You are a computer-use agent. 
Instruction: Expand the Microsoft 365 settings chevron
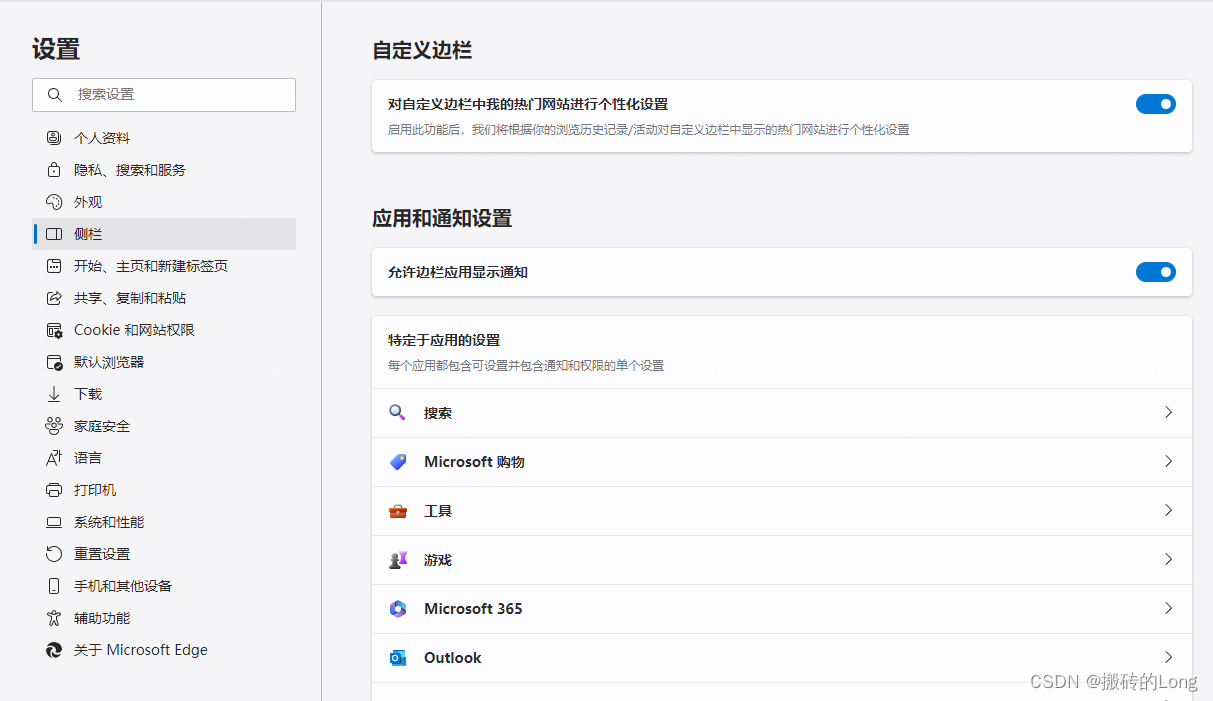(x=1168, y=608)
